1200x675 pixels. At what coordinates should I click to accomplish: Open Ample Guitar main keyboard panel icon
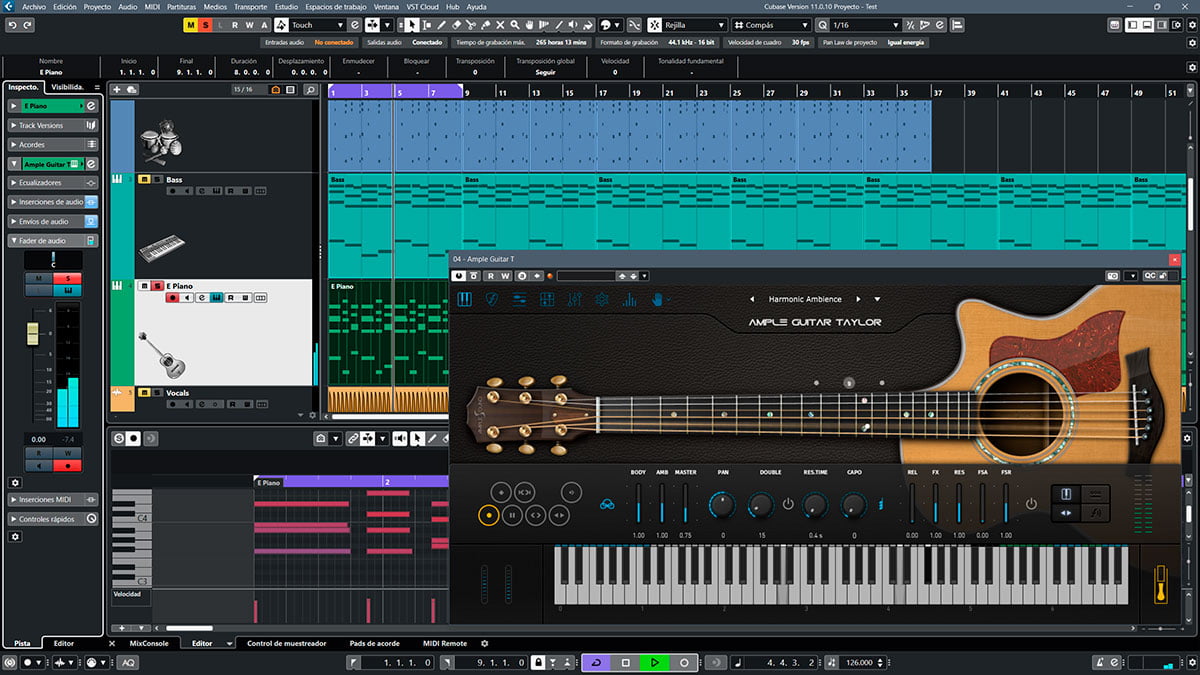pyautogui.click(x=465, y=299)
